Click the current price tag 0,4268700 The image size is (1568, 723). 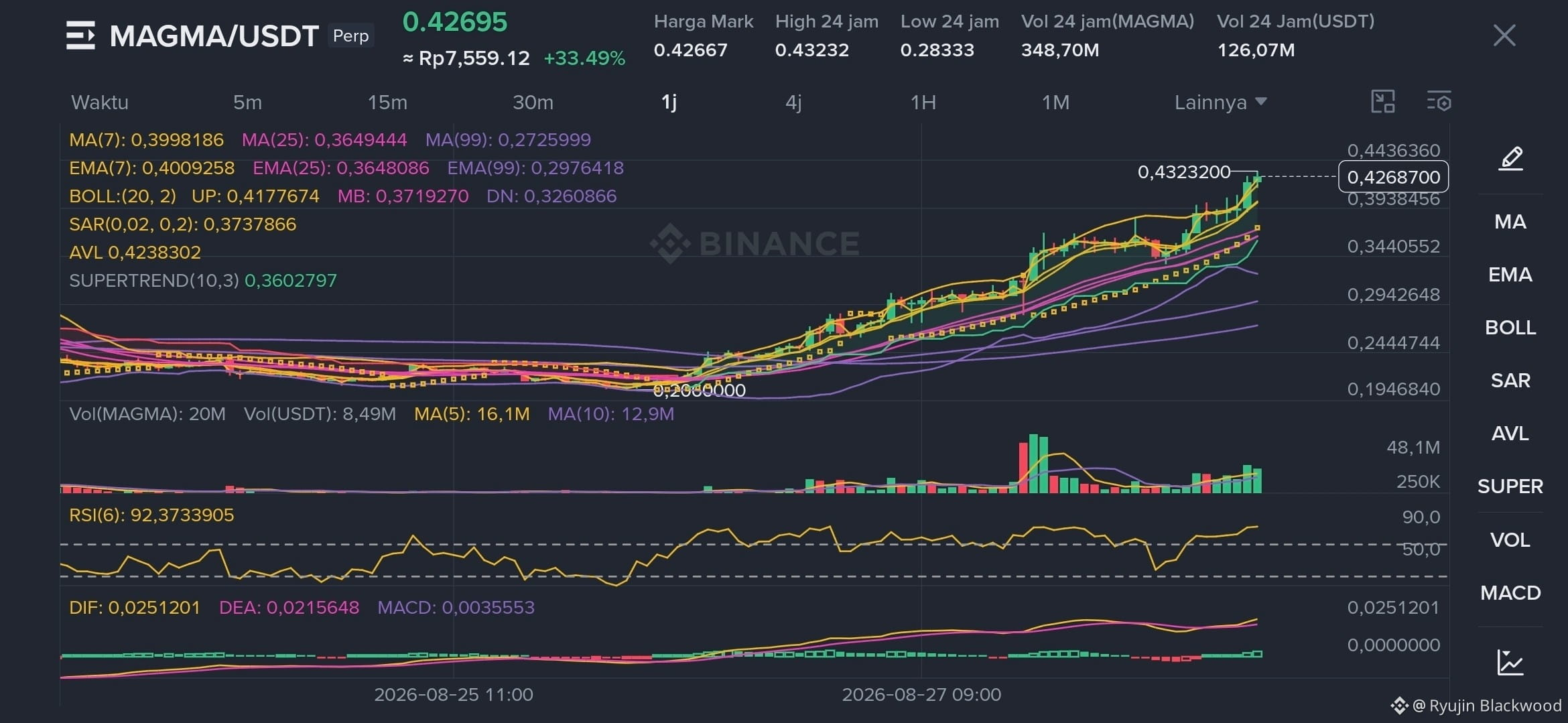click(1394, 177)
